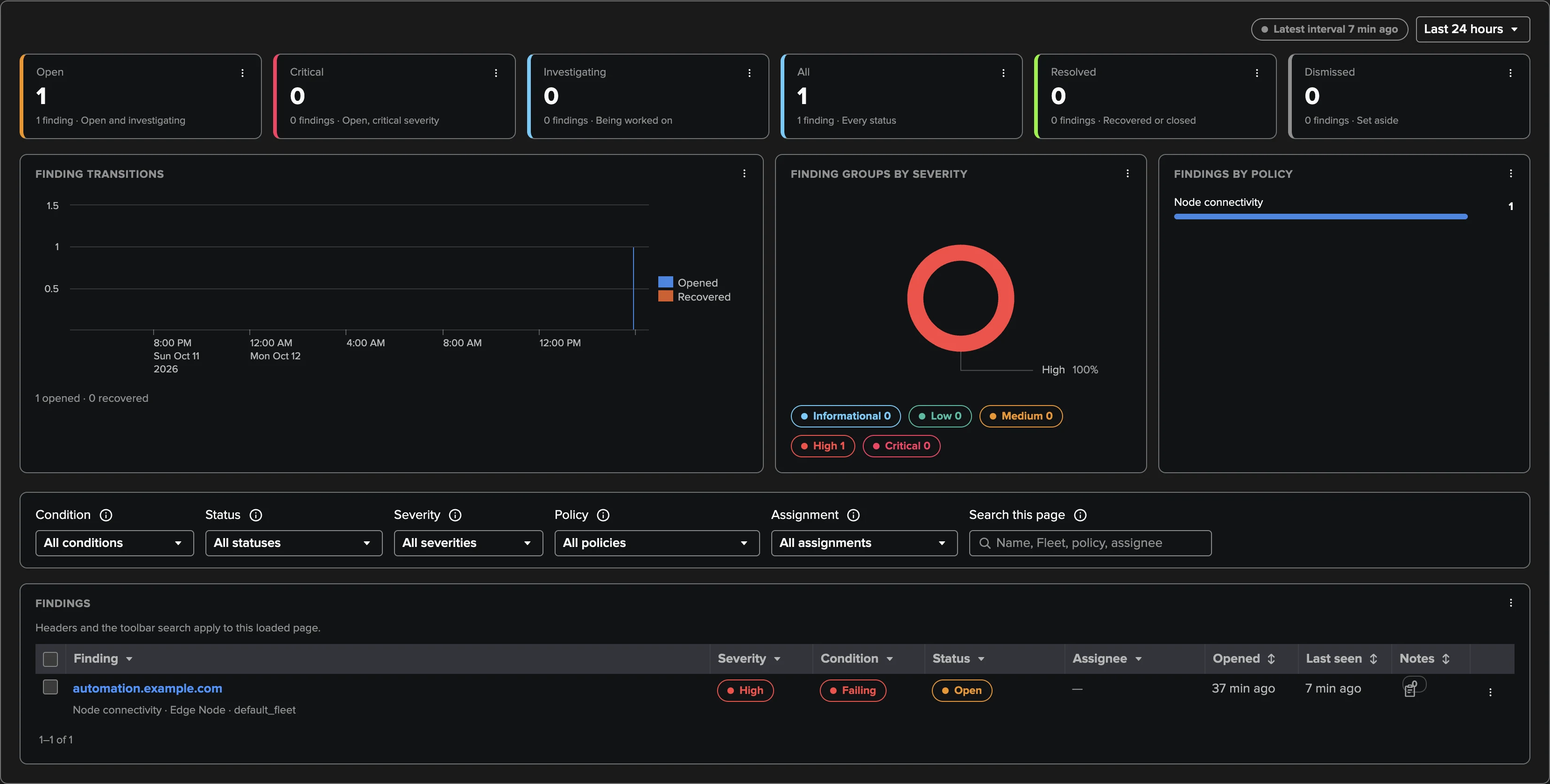This screenshot has width=1550, height=784.
Task: Open Finding Groups by Severity panel menu
Action: [x=1127, y=173]
